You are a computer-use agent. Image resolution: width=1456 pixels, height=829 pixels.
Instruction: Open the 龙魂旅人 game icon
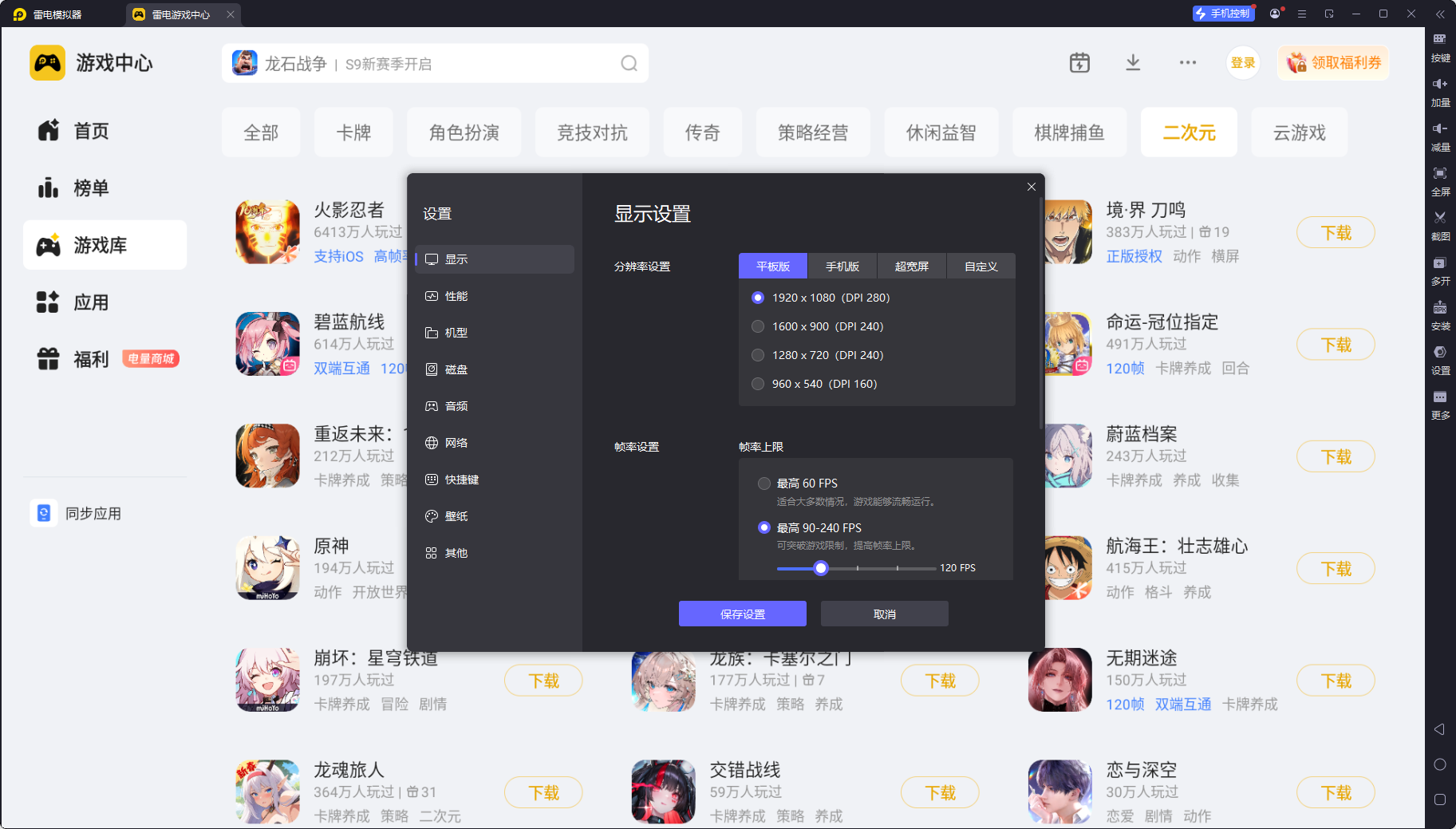267,791
